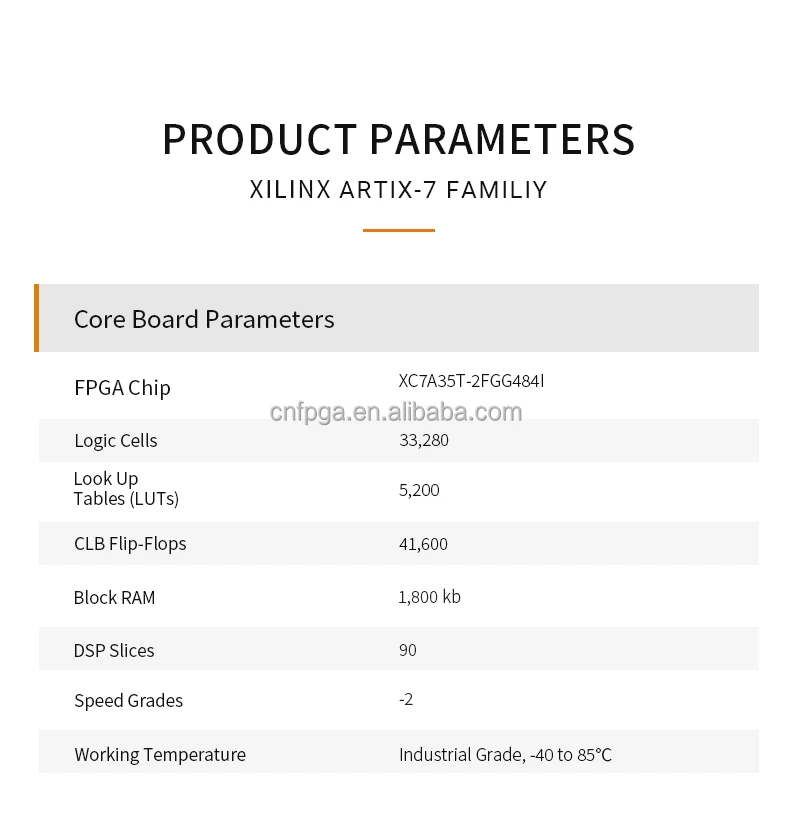The image size is (790, 826).
Task: Select the 41,600 flip-flops value
Action: (x=423, y=544)
